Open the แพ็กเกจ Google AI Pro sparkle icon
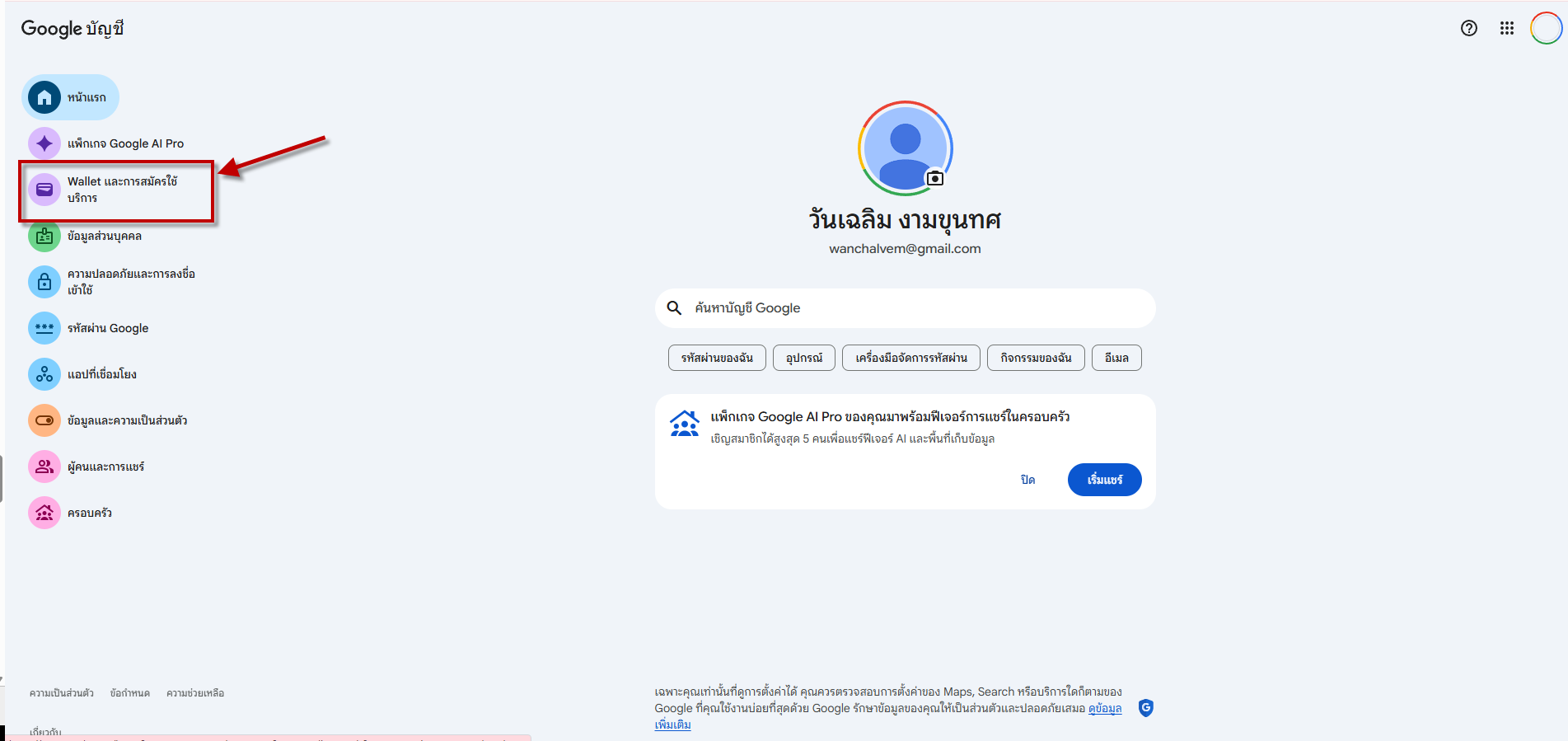 (x=44, y=143)
